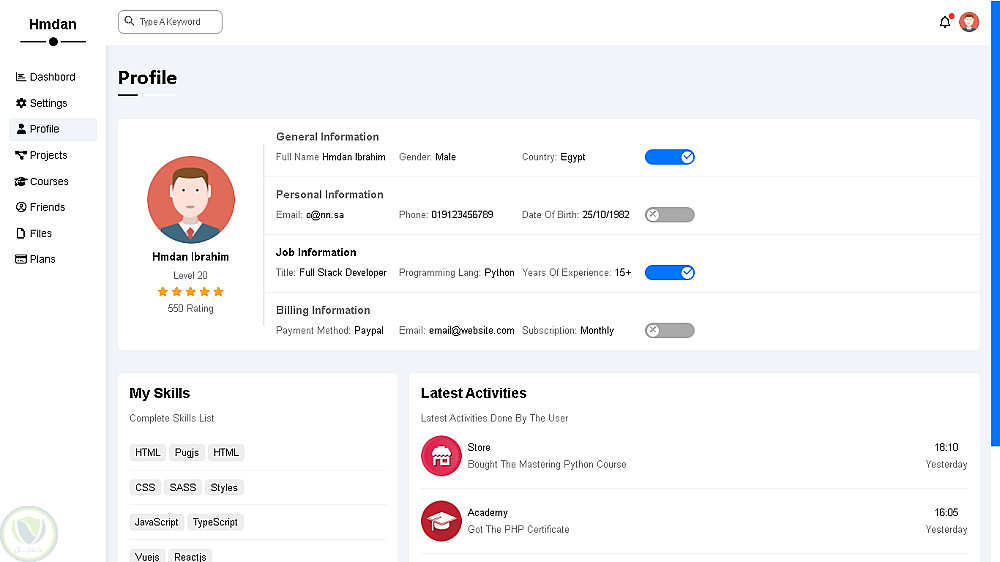Click the Dashboard chart icon in sidebar

(x=21, y=77)
